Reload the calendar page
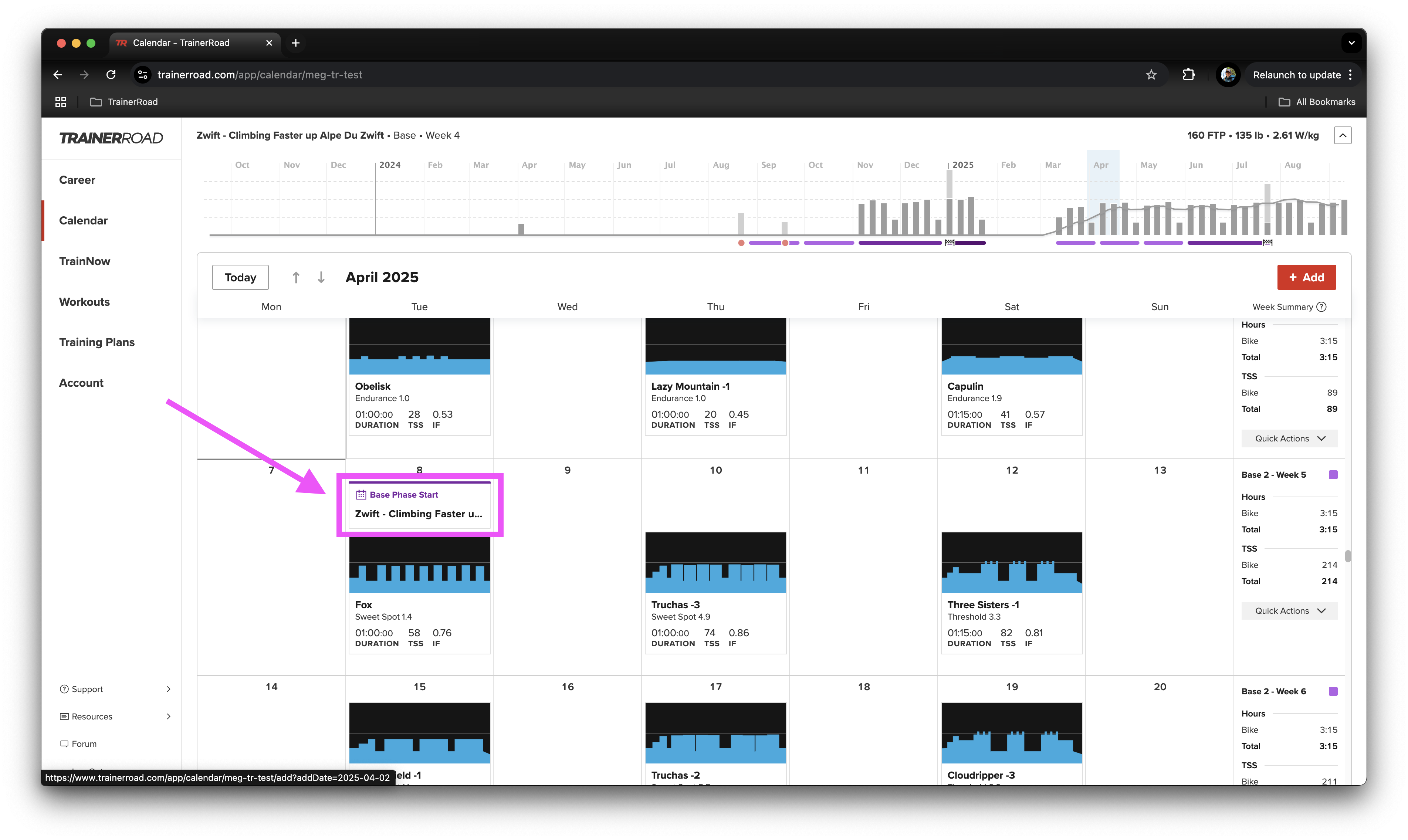Image resolution: width=1408 pixels, height=840 pixels. (111, 75)
